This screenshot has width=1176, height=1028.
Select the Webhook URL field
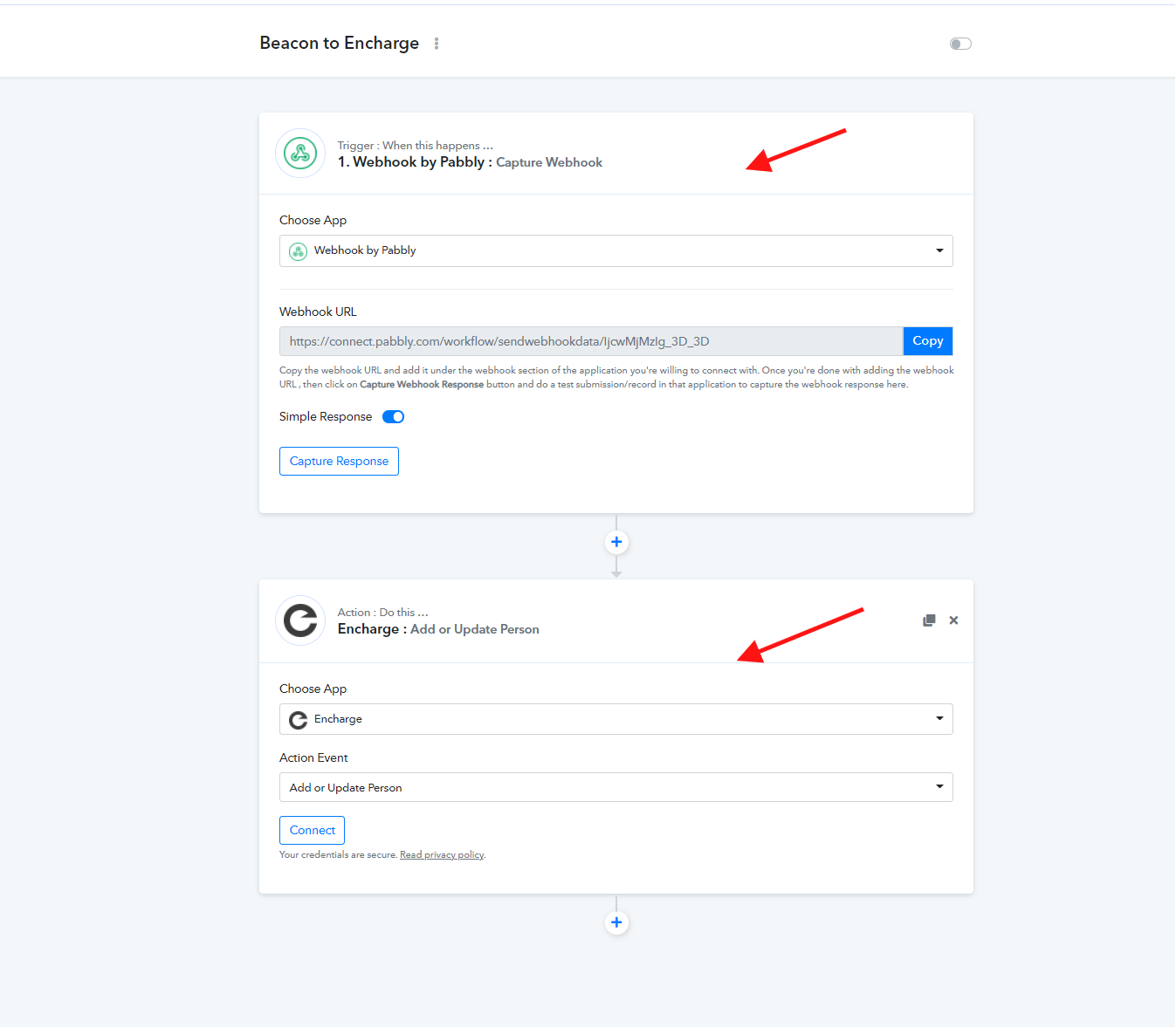point(591,341)
